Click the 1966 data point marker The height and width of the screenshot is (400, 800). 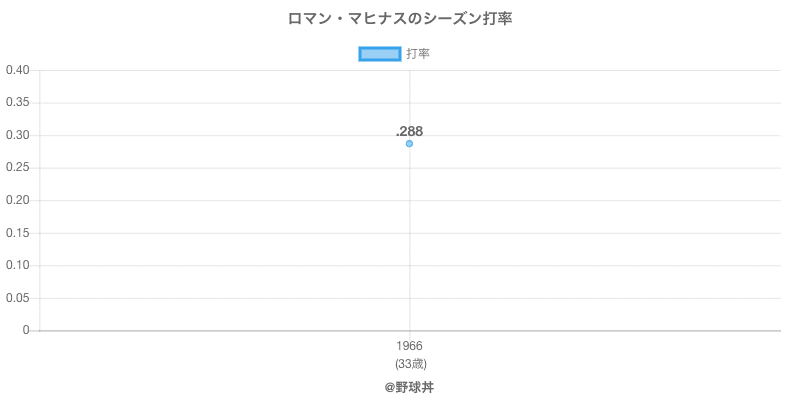coord(409,144)
